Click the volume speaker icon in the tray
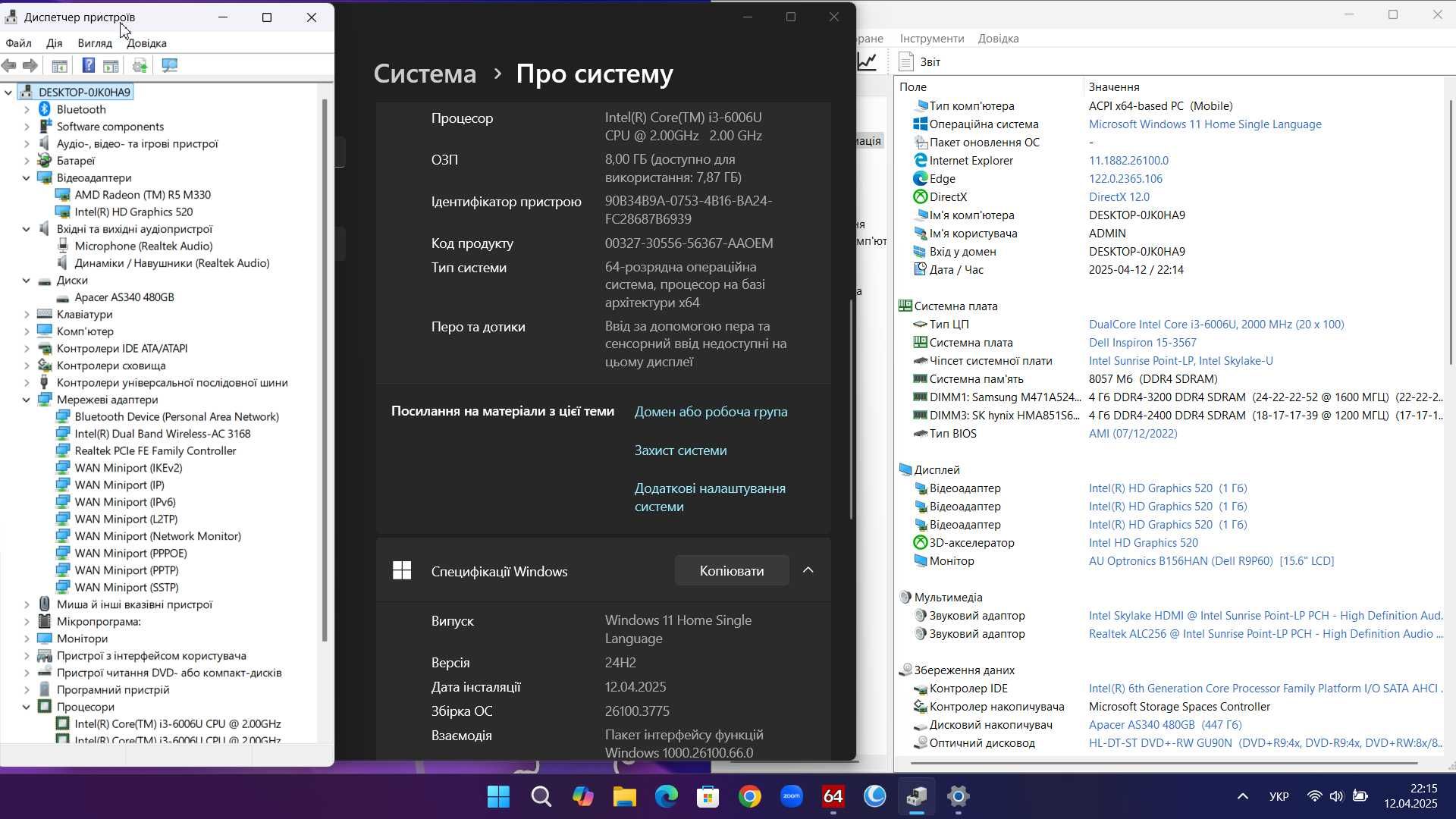 click(x=1336, y=797)
